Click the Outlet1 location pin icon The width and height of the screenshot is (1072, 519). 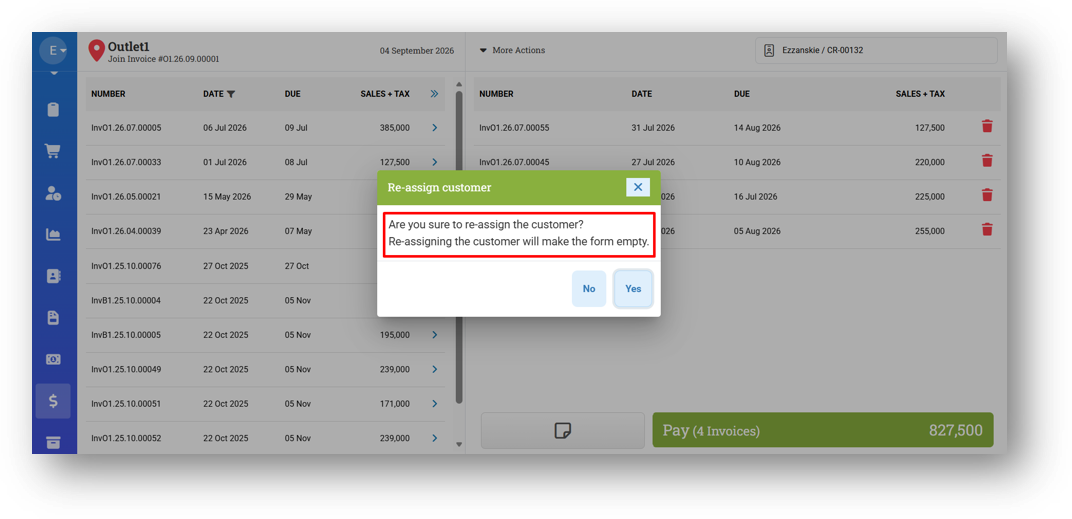(96, 50)
